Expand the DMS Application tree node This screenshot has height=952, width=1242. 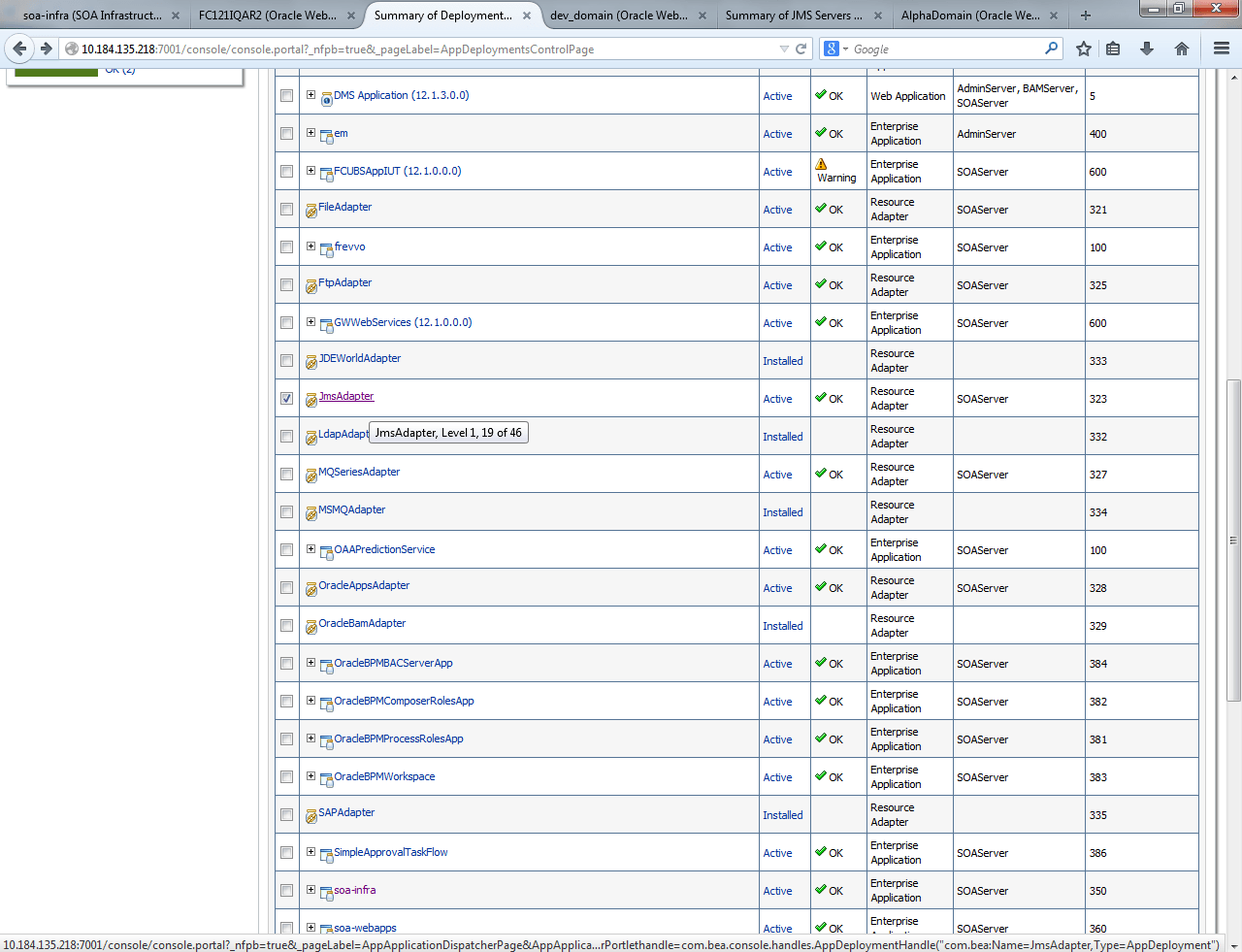pyautogui.click(x=310, y=94)
